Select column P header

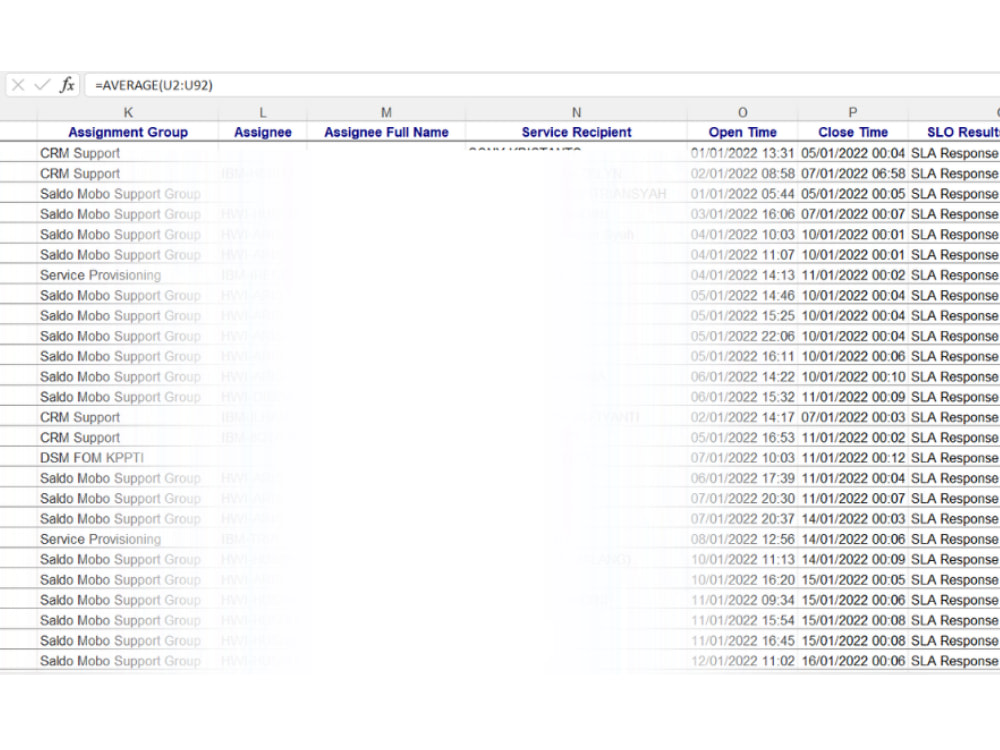coord(853,112)
